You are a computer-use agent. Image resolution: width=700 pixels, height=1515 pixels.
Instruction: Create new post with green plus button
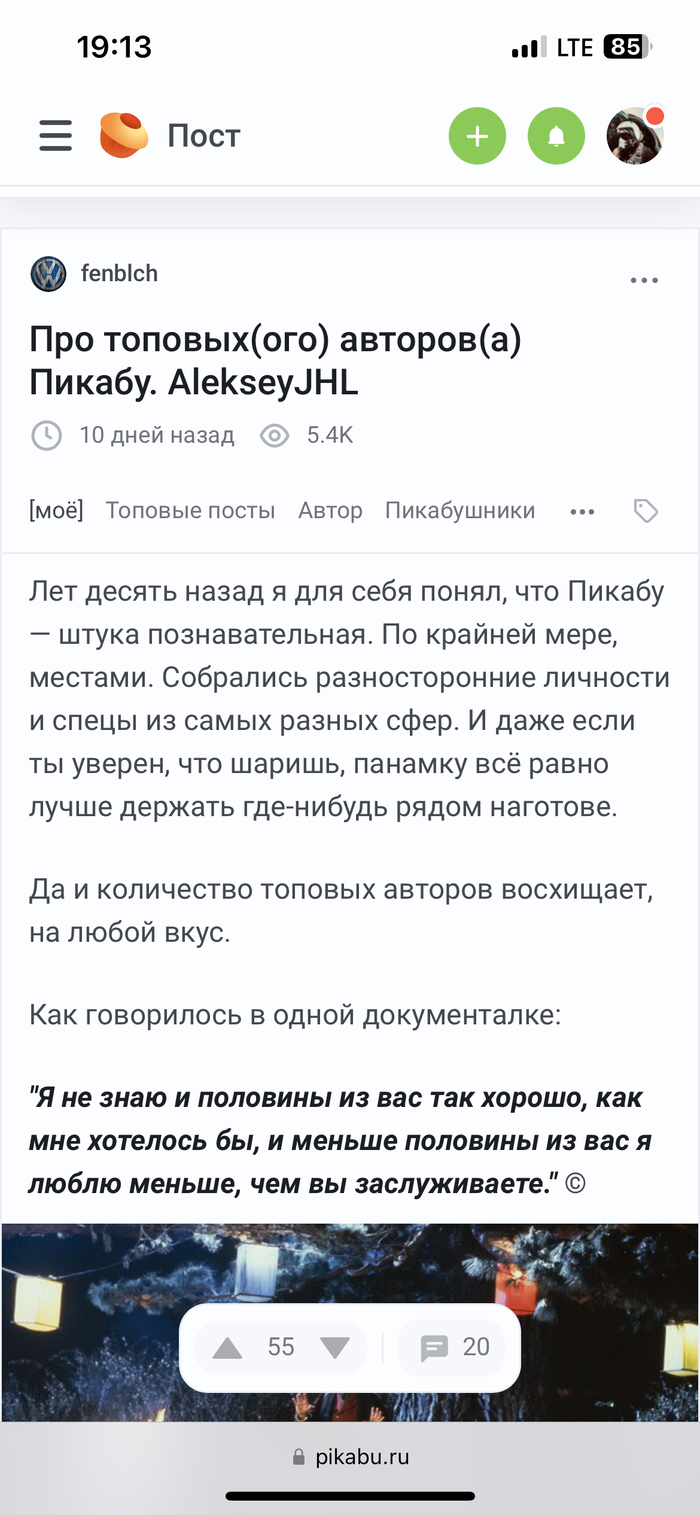coord(477,136)
